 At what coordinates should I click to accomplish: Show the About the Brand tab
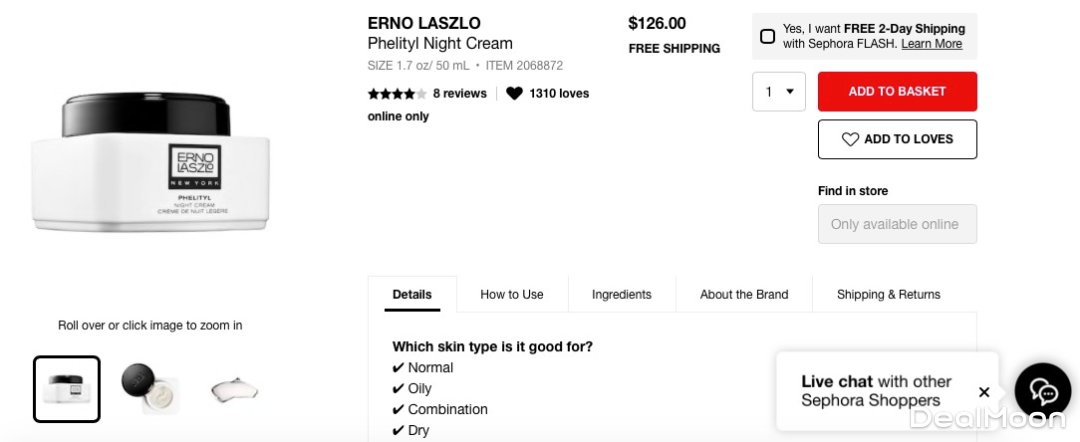pos(744,295)
